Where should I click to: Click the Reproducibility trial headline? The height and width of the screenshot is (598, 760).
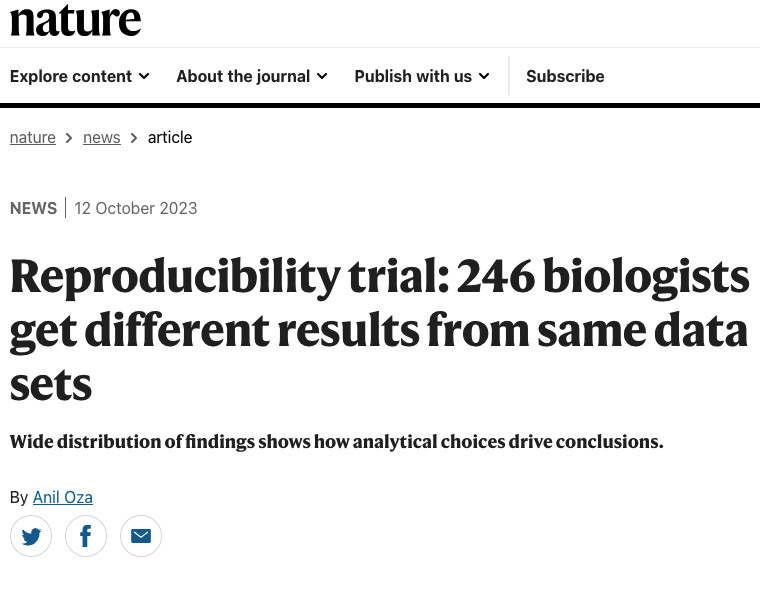point(379,329)
